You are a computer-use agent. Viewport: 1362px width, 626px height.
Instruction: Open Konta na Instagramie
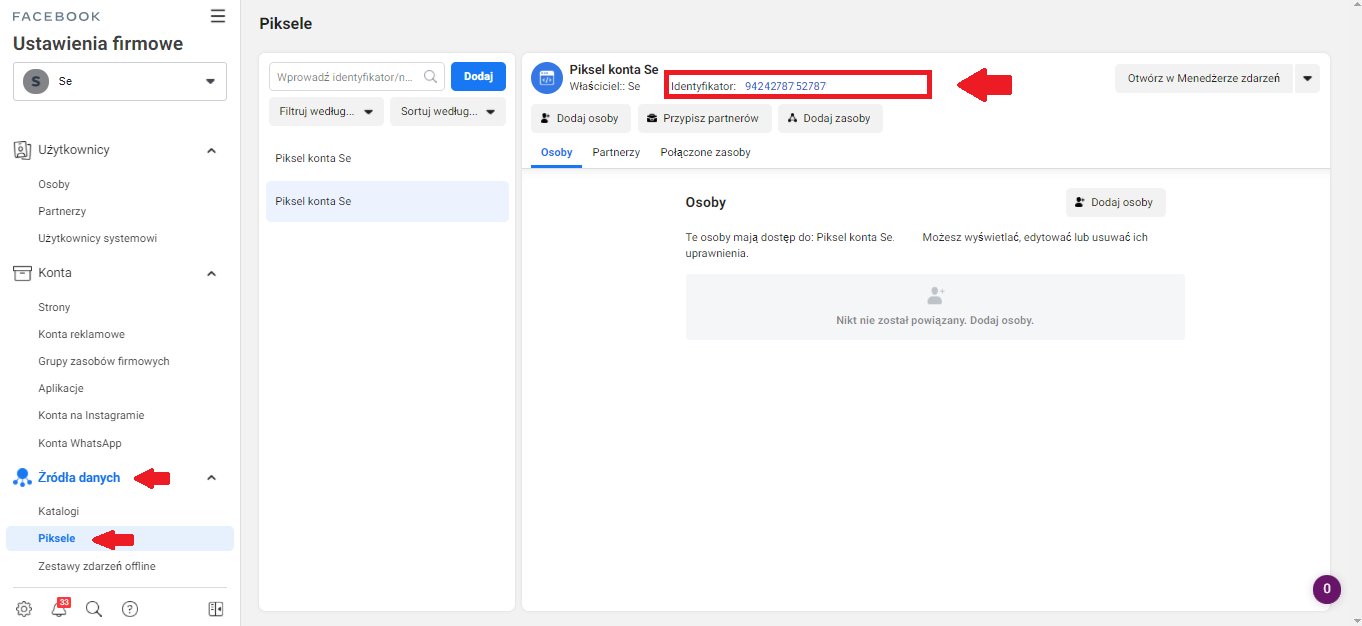point(91,415)
